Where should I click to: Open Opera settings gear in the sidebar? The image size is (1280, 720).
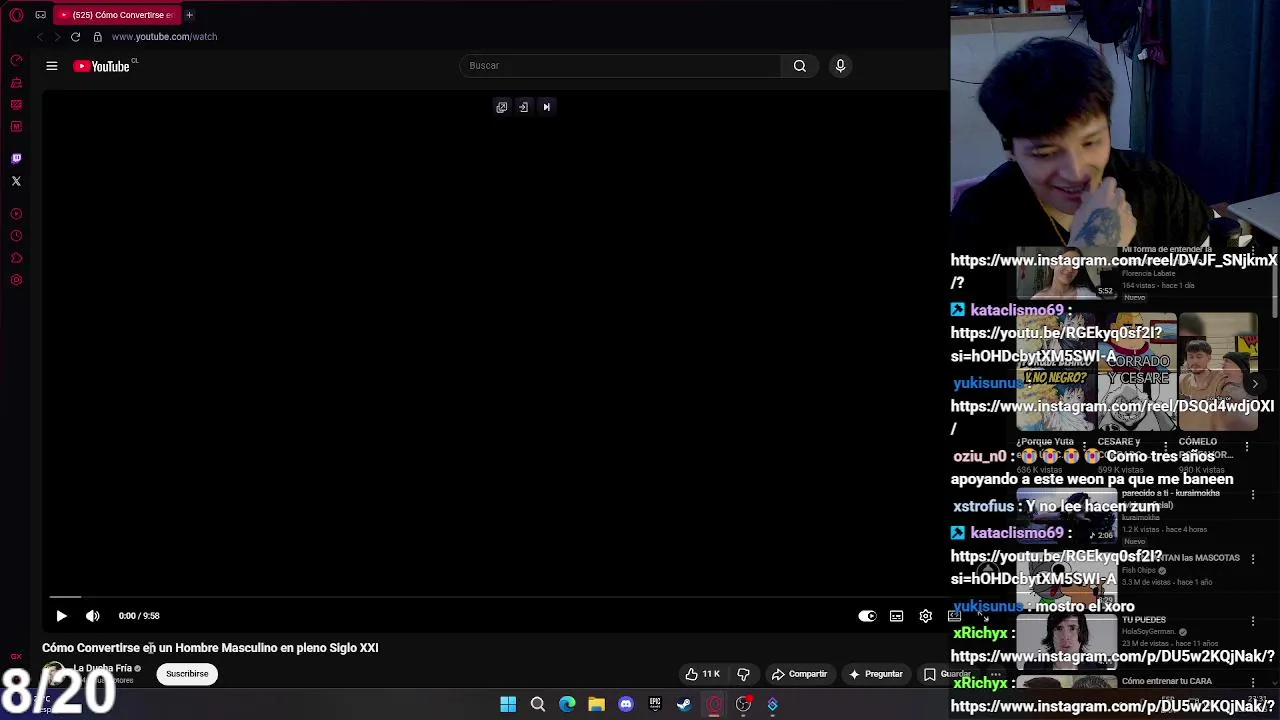16,281
